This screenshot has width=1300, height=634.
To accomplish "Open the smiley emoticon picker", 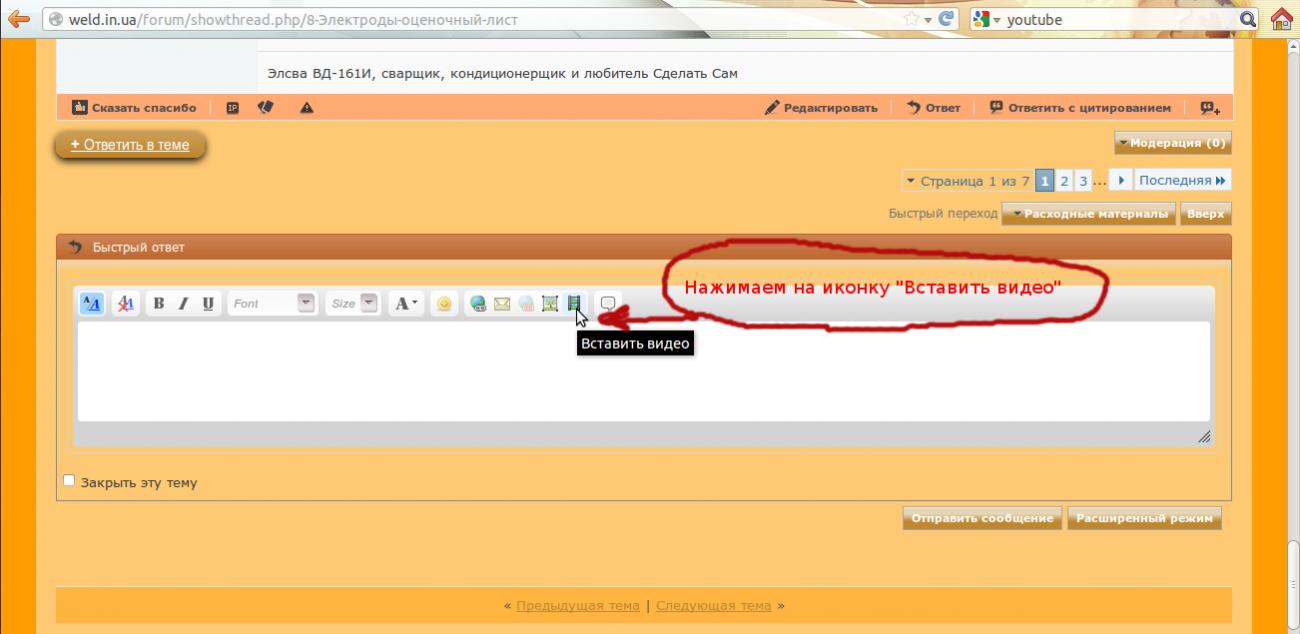I will click(x=444, y=303).
